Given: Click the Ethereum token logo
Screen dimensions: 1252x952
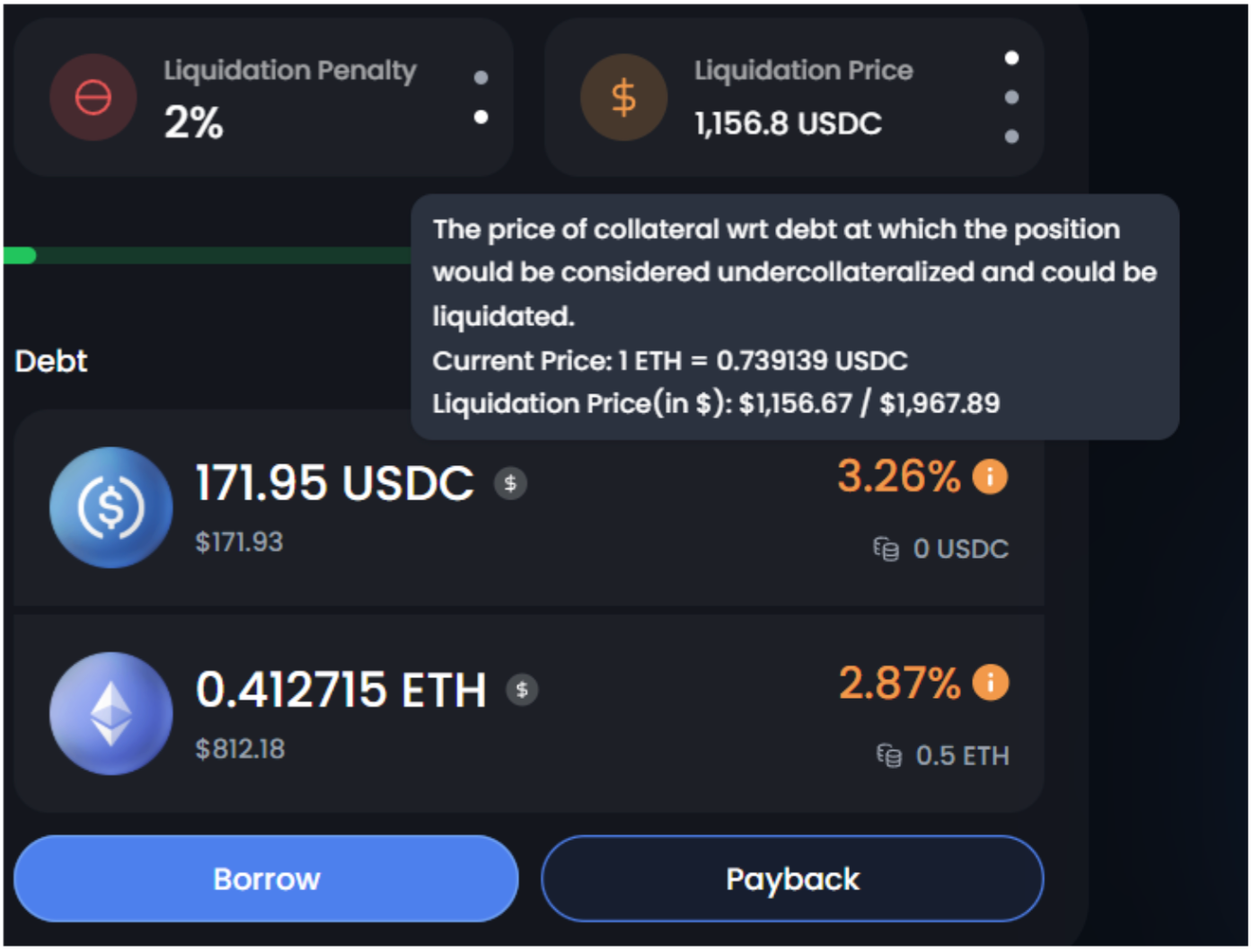Looking at the screenshot, I should pyautogui.click(x=110, y=713).
